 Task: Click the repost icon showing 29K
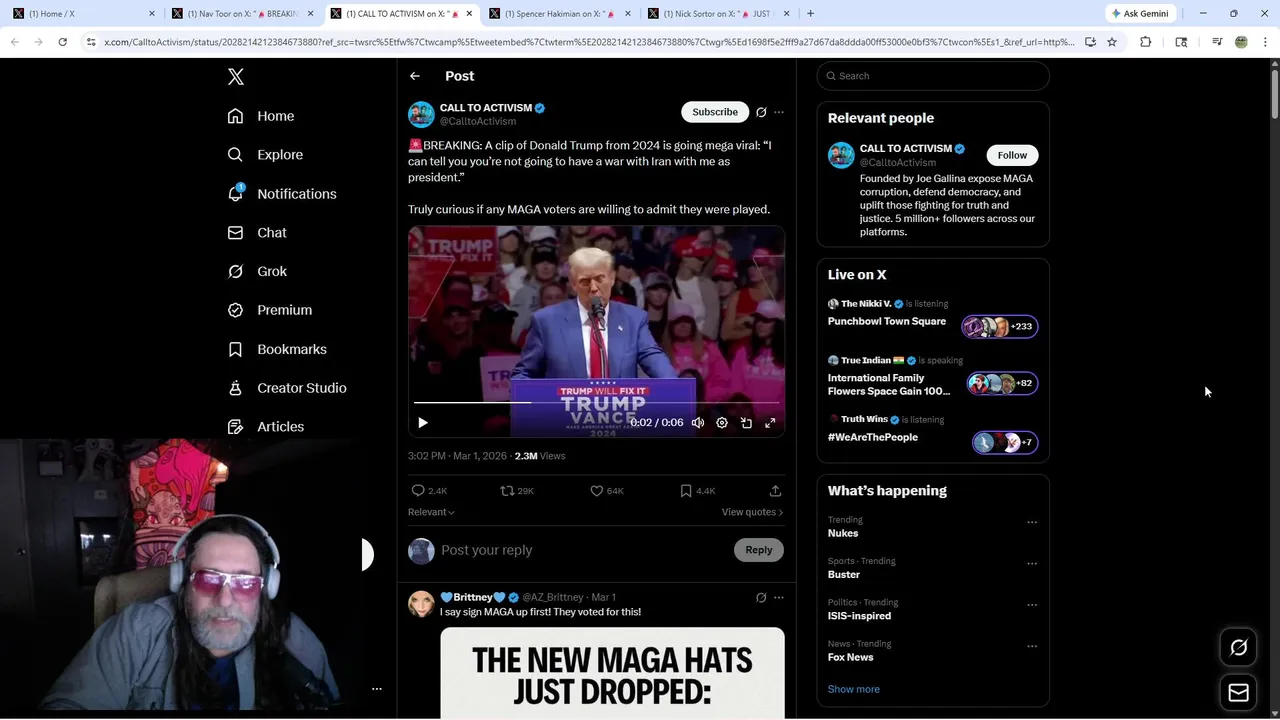[507, 491]
